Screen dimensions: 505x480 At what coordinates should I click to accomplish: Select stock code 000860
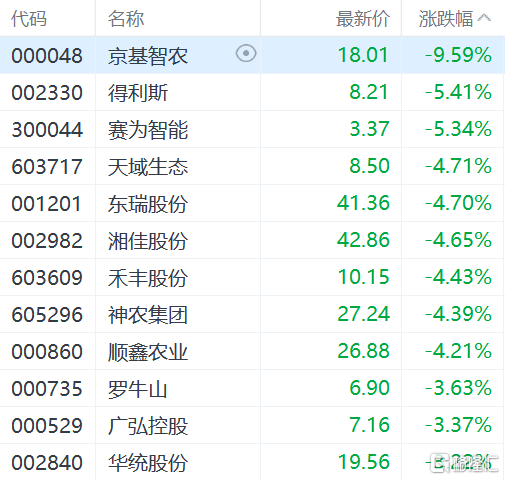click(x=47, y=351)
